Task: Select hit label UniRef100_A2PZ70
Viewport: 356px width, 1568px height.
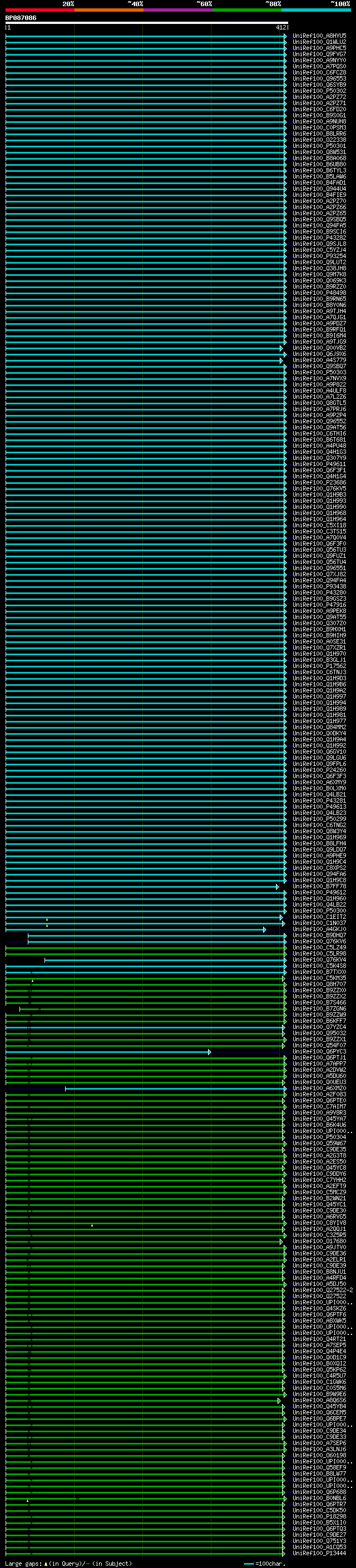Action: 319,201
